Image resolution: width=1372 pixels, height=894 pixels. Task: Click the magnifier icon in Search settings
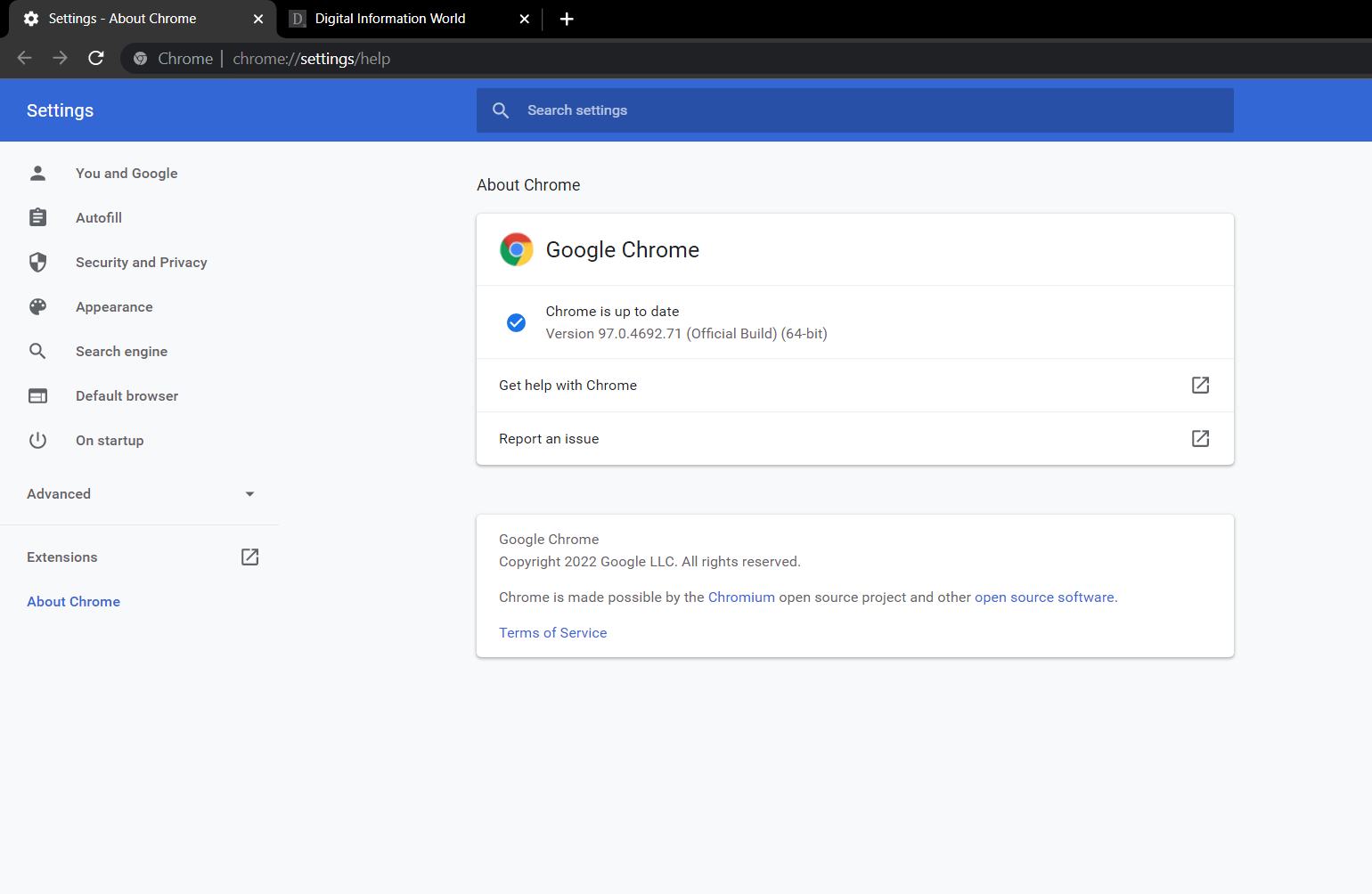coord(501,110)
